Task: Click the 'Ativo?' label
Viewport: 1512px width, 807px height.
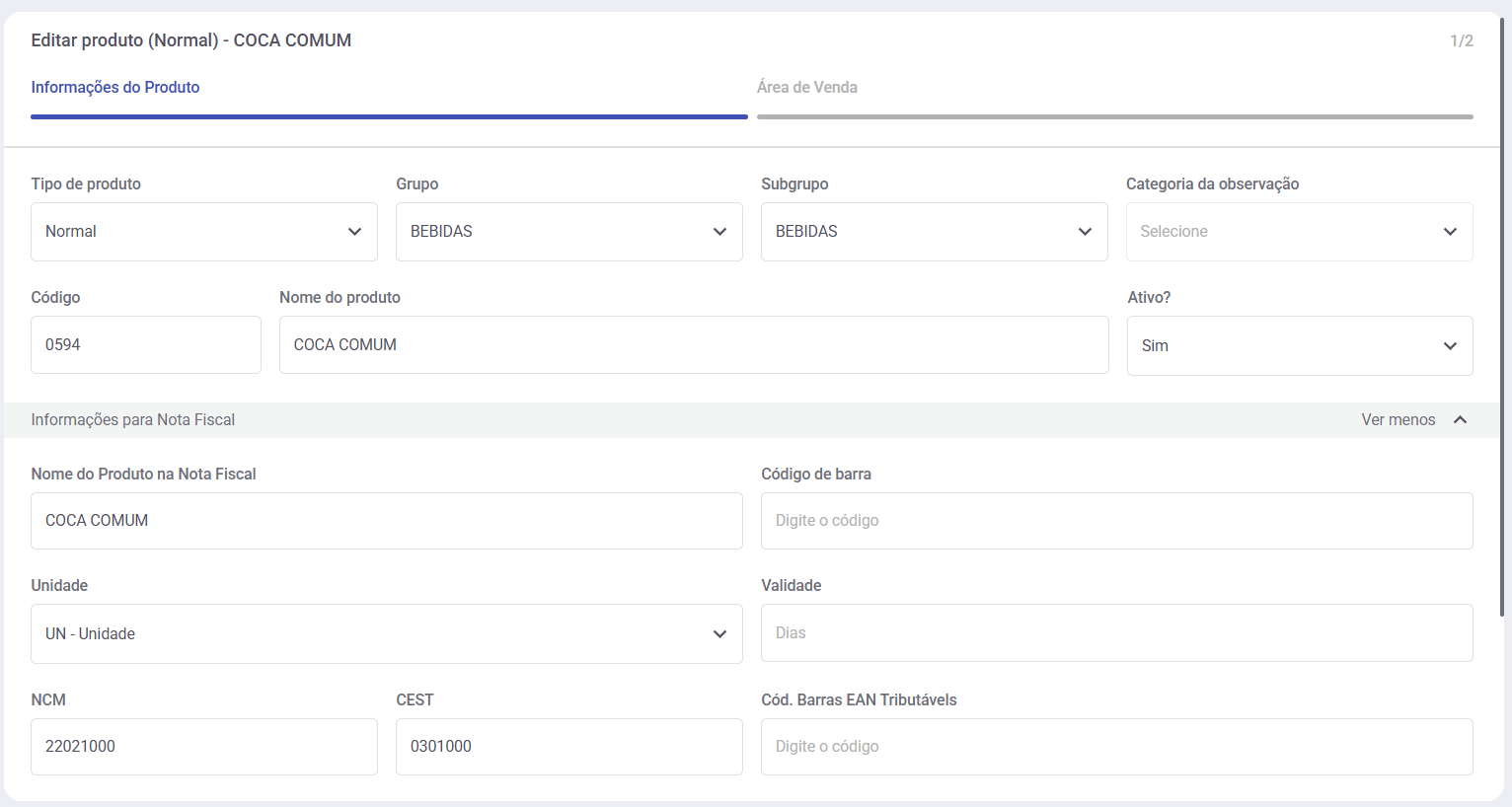Action: pyautogui.click(x=1149, y=297)
